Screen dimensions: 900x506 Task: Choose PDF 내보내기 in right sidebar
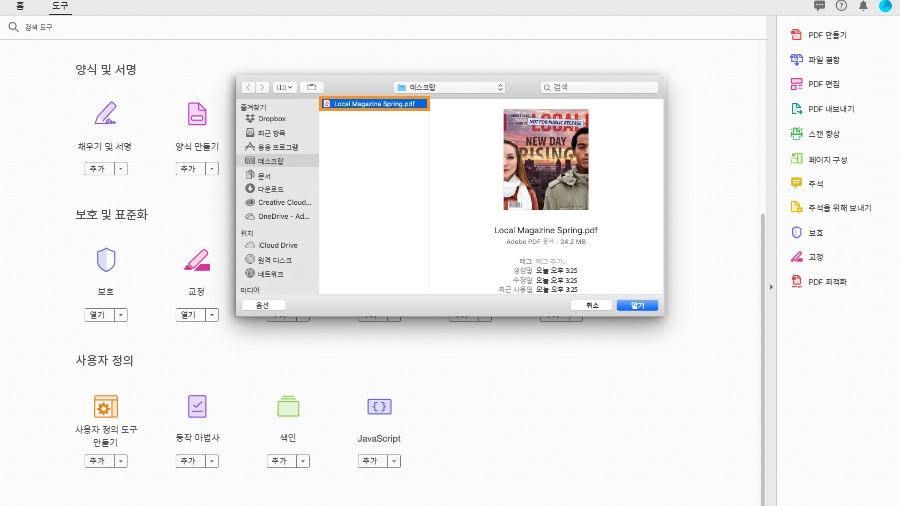pos(823,109)
